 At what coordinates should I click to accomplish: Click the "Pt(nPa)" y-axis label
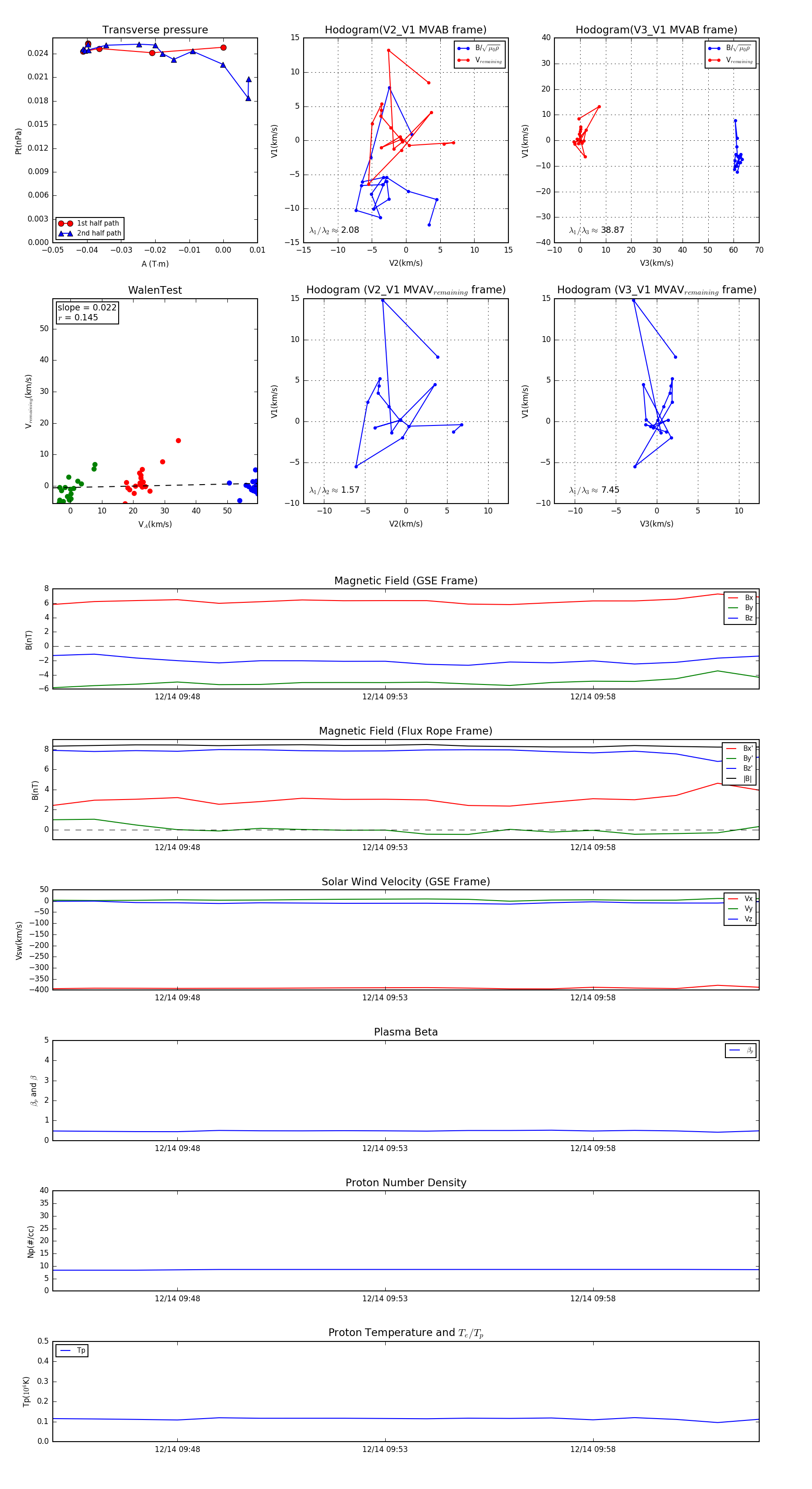(x=18, y=140)
